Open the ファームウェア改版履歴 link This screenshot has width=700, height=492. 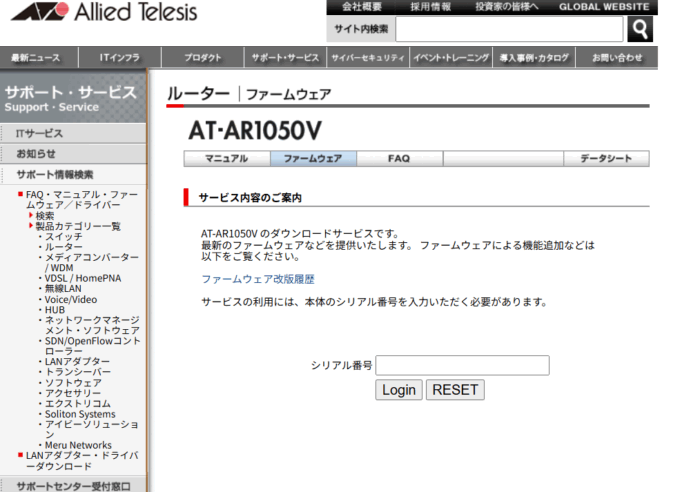point(258,279)
